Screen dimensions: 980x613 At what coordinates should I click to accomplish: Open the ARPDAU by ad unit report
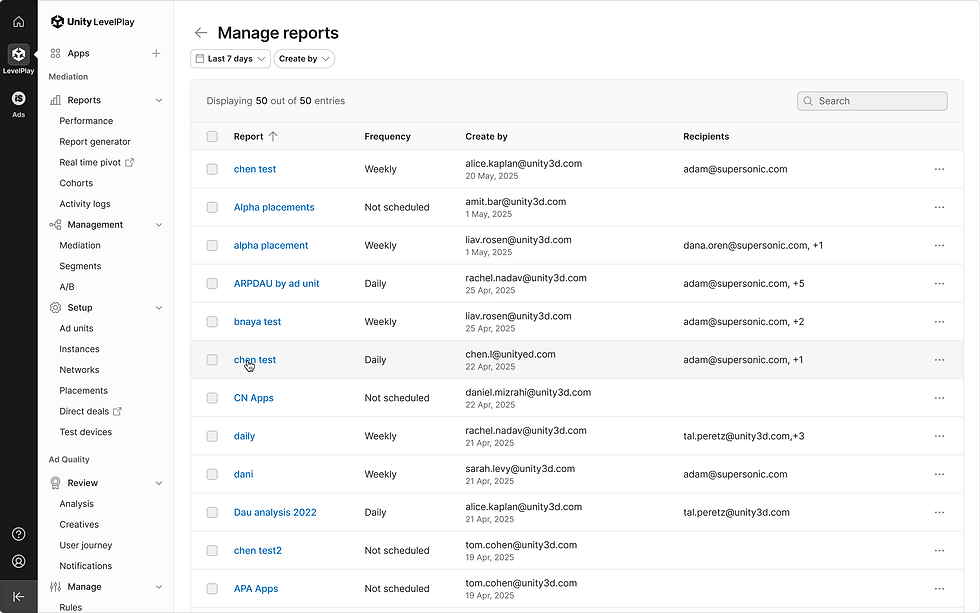(276, 284)
